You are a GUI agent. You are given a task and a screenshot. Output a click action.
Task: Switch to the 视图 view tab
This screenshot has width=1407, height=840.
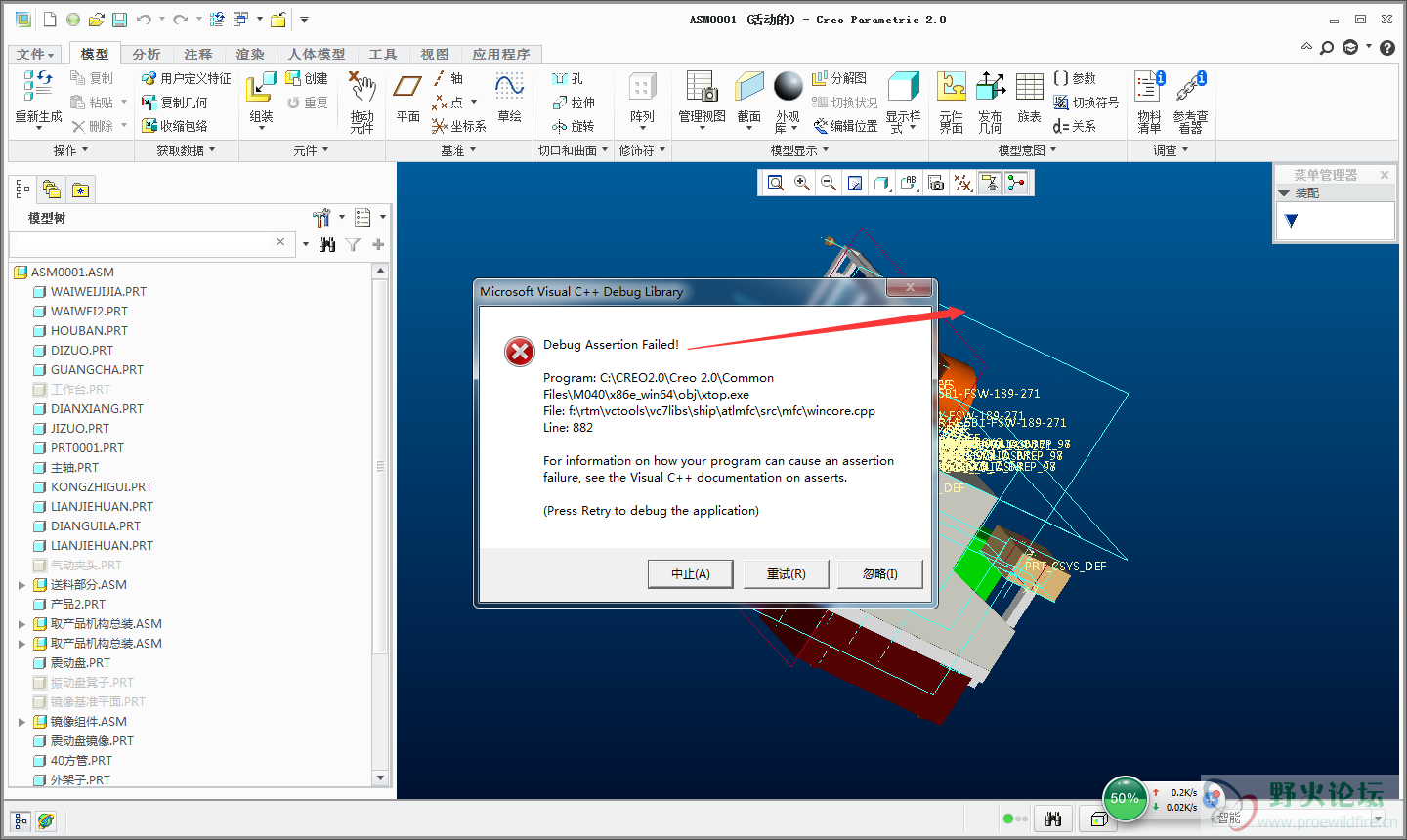click(435, 54)
